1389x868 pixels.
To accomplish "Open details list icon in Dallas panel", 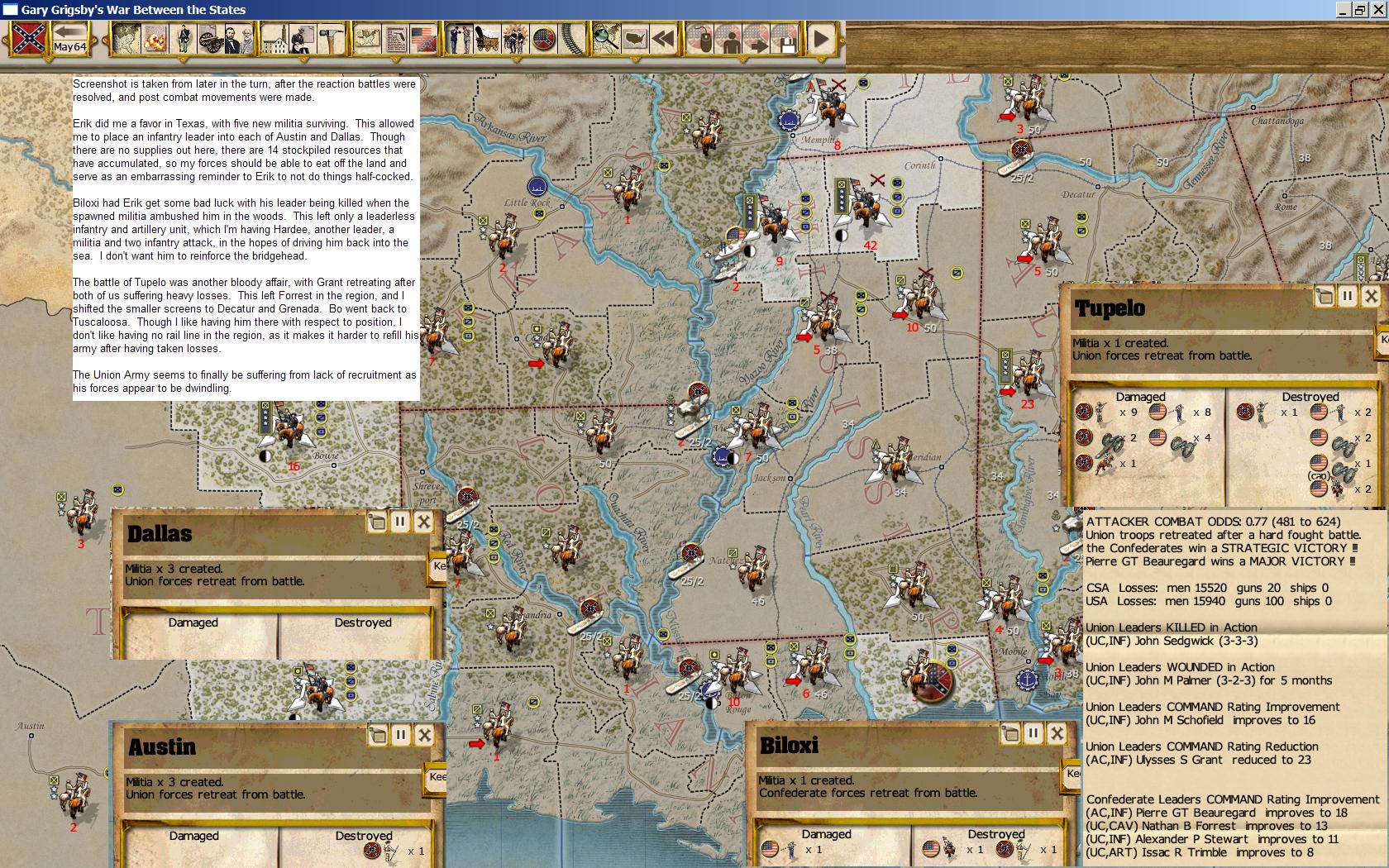I will [376, 522].
